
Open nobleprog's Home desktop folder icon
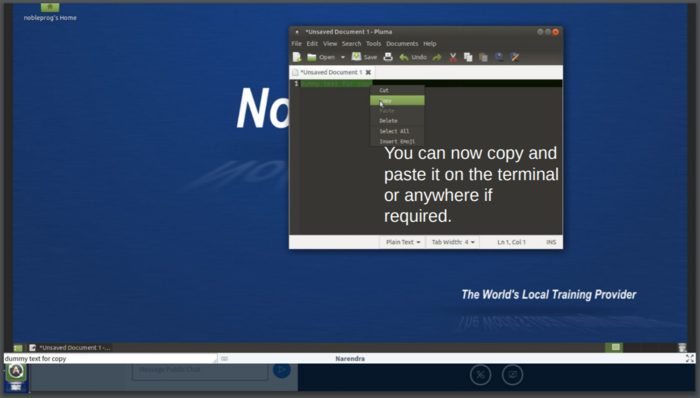[50, 12]
